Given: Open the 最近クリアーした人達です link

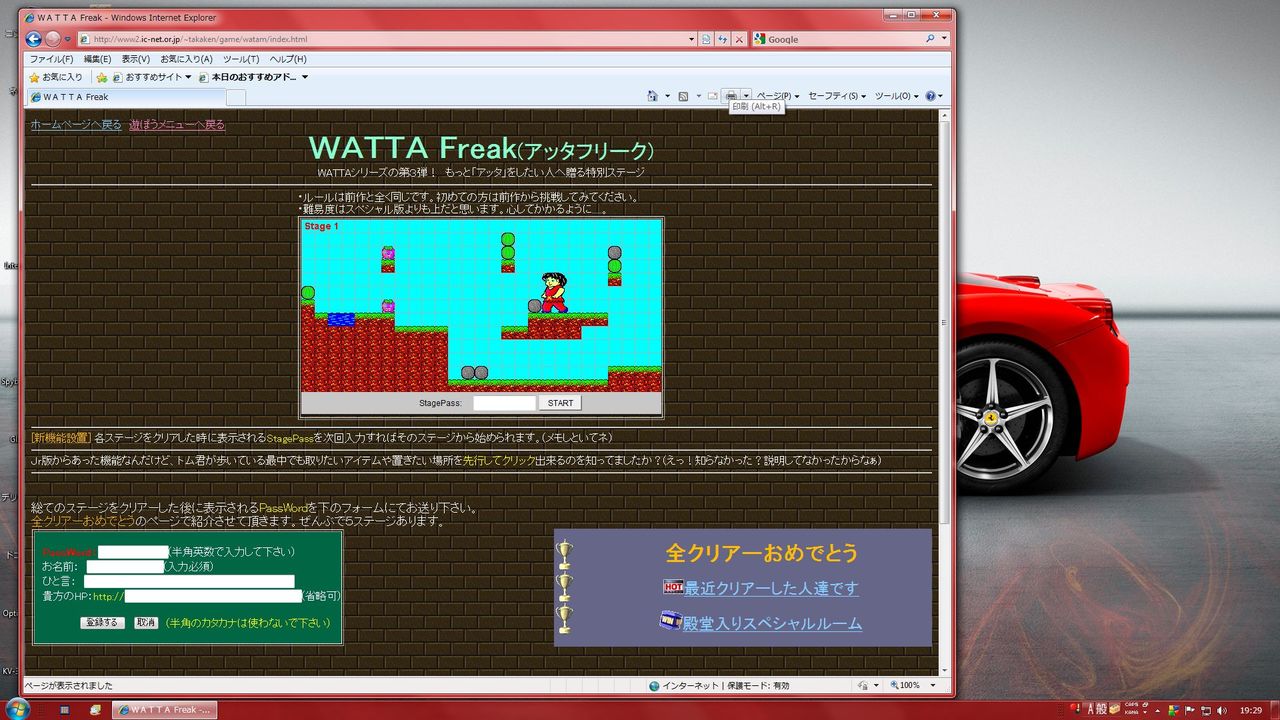Looking at the screenshot, I should click(771, 588).
